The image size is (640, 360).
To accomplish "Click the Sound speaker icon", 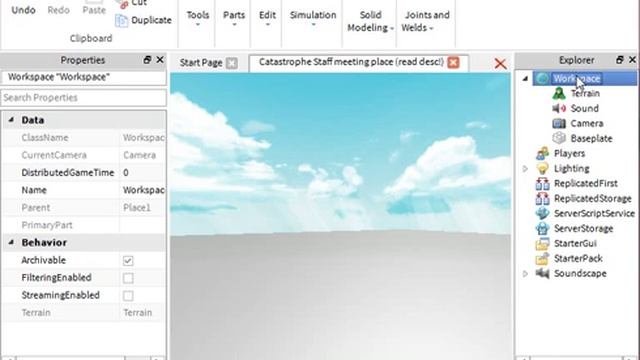I will [x=559, y=109].
